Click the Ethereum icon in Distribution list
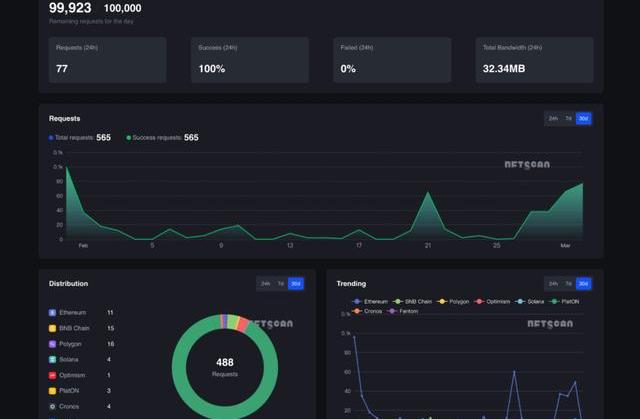This screenshot has width=640, height=419. point(53,312)
